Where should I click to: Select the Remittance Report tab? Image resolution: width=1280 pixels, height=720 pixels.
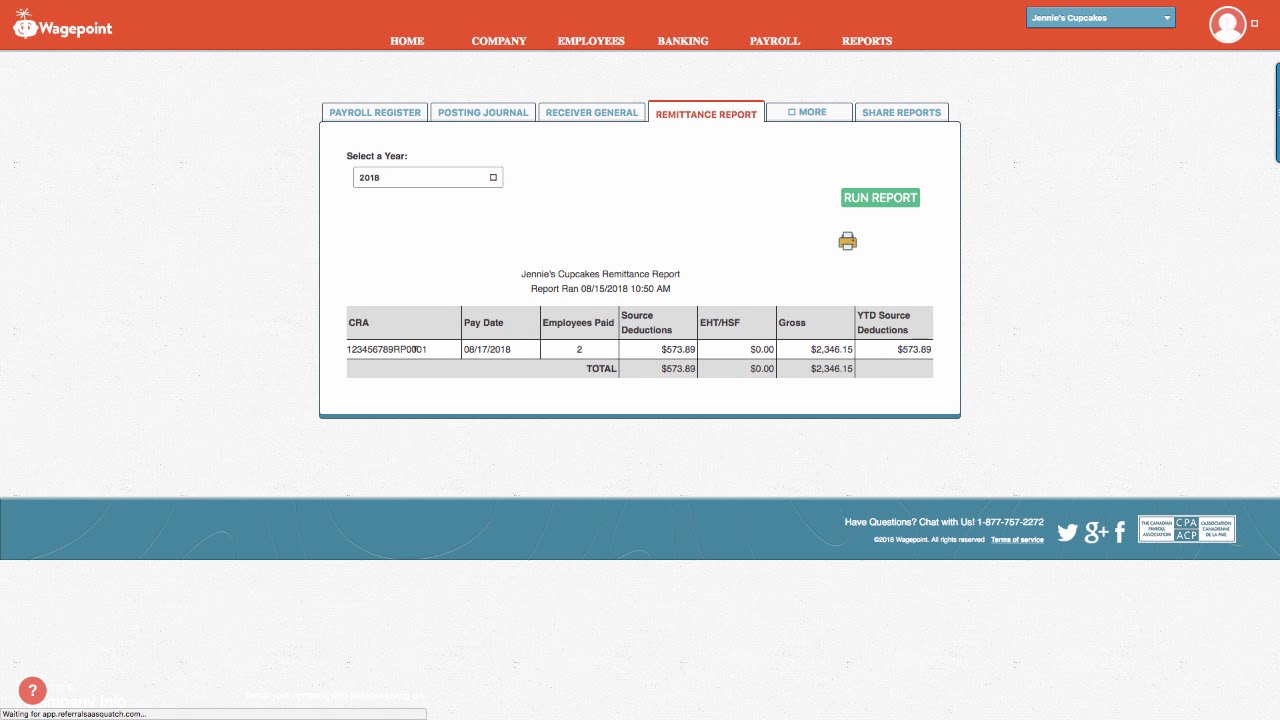706,113
